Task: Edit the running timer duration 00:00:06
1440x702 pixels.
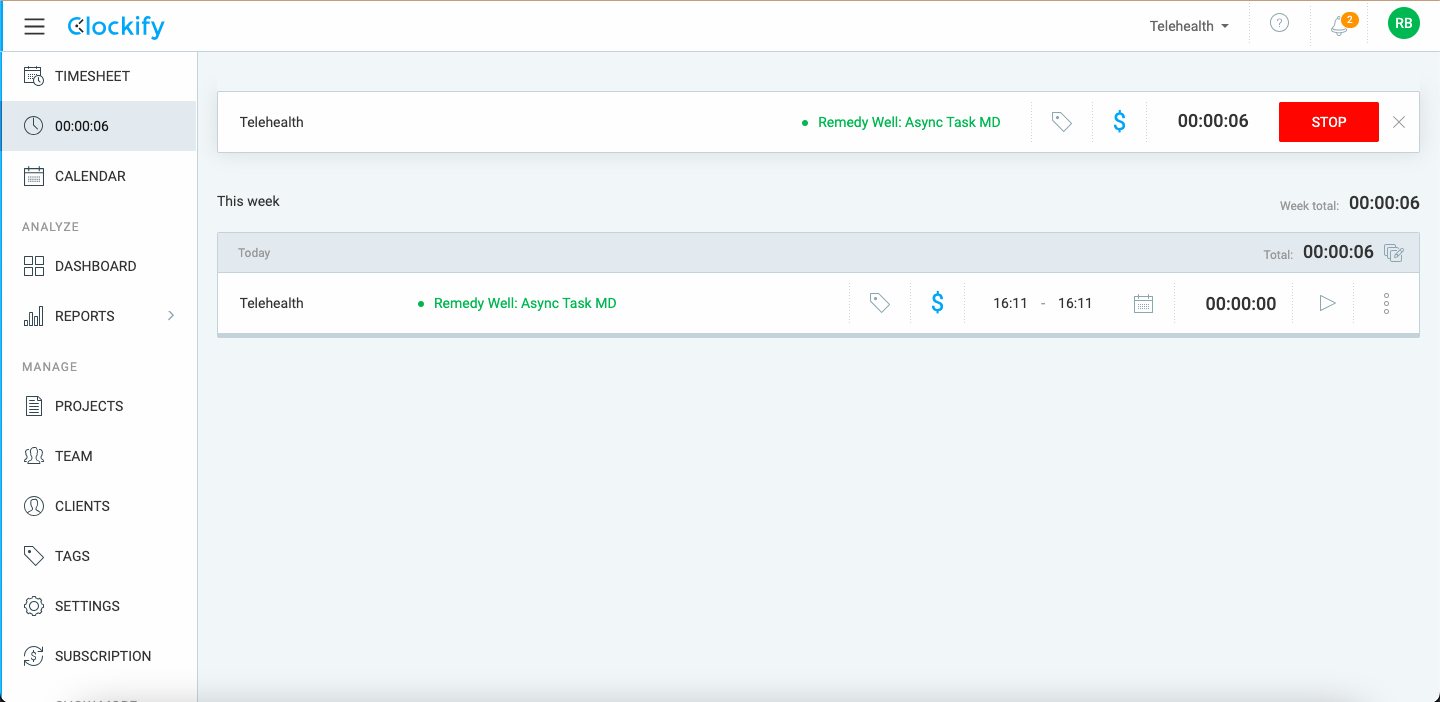Action: coord(1213,121)
